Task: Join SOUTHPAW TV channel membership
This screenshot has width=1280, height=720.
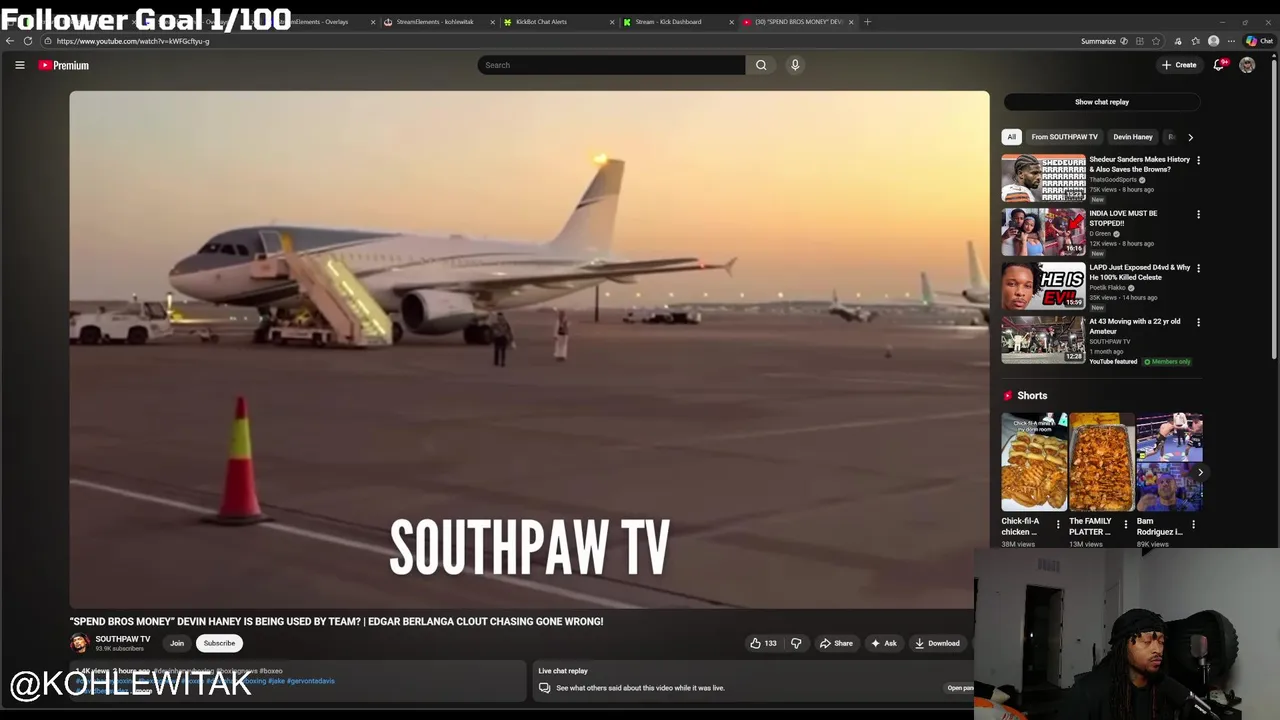Action: 177,643
